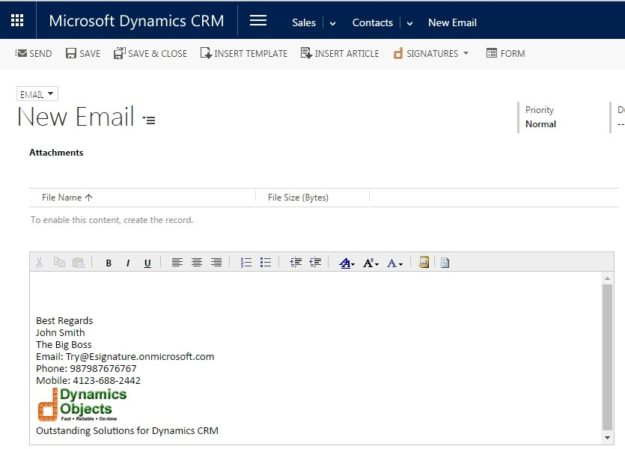Open the app launcher grid

pos(17,20)
